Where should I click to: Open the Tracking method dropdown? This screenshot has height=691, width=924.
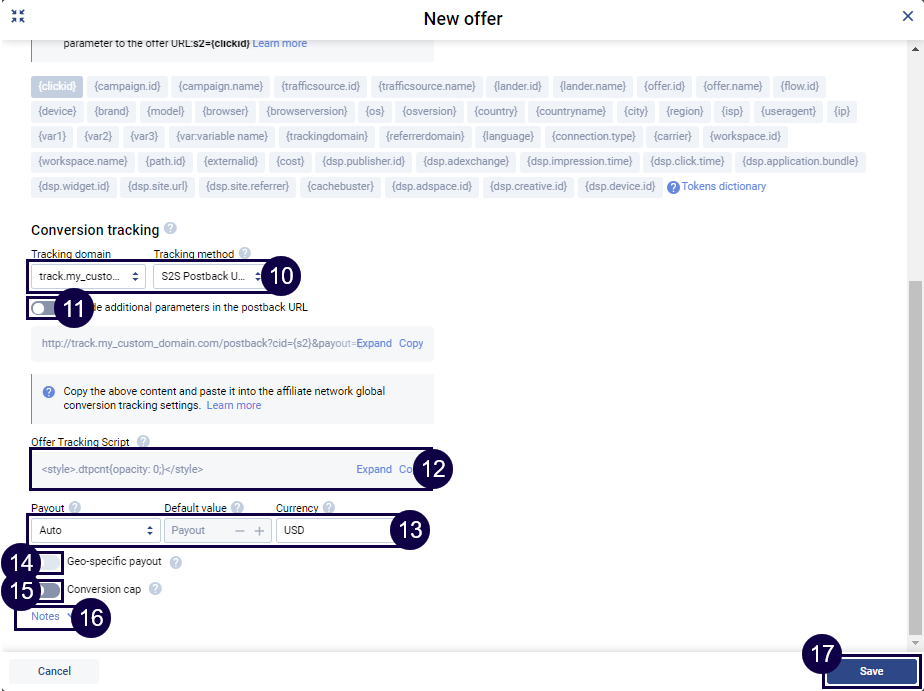[x=211, y=275]
